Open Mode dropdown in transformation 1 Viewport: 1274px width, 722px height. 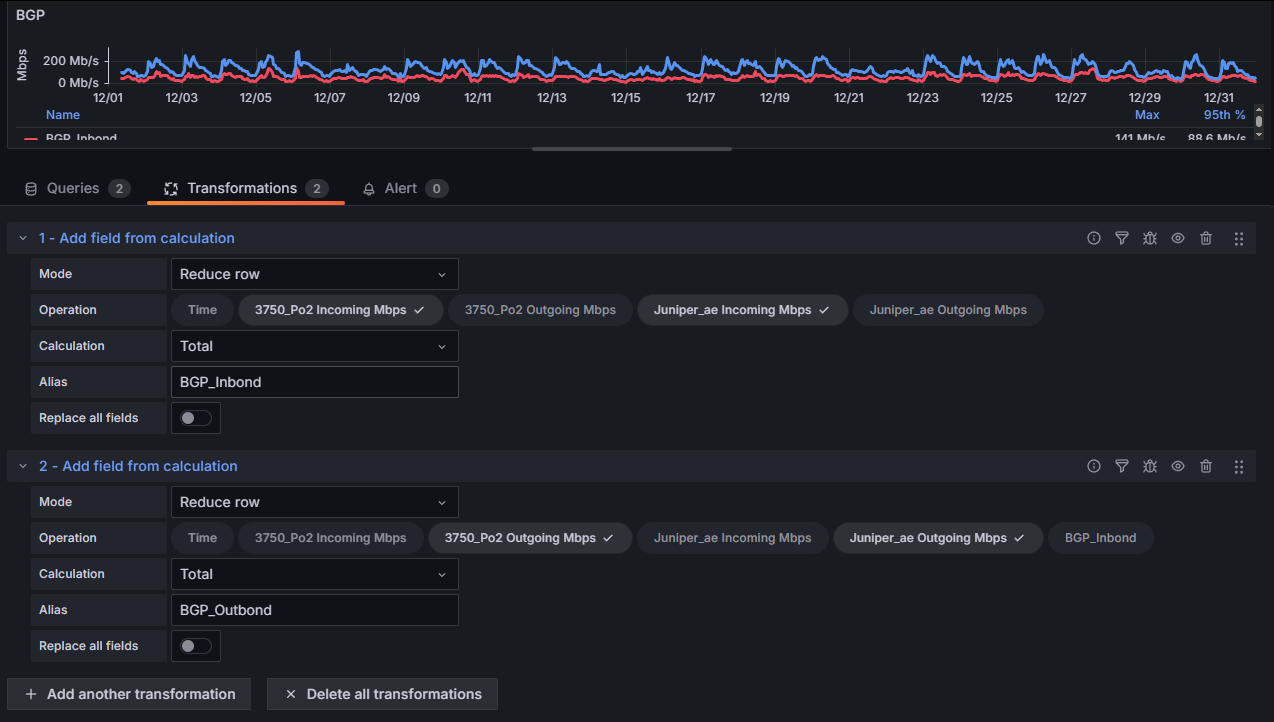314,274
